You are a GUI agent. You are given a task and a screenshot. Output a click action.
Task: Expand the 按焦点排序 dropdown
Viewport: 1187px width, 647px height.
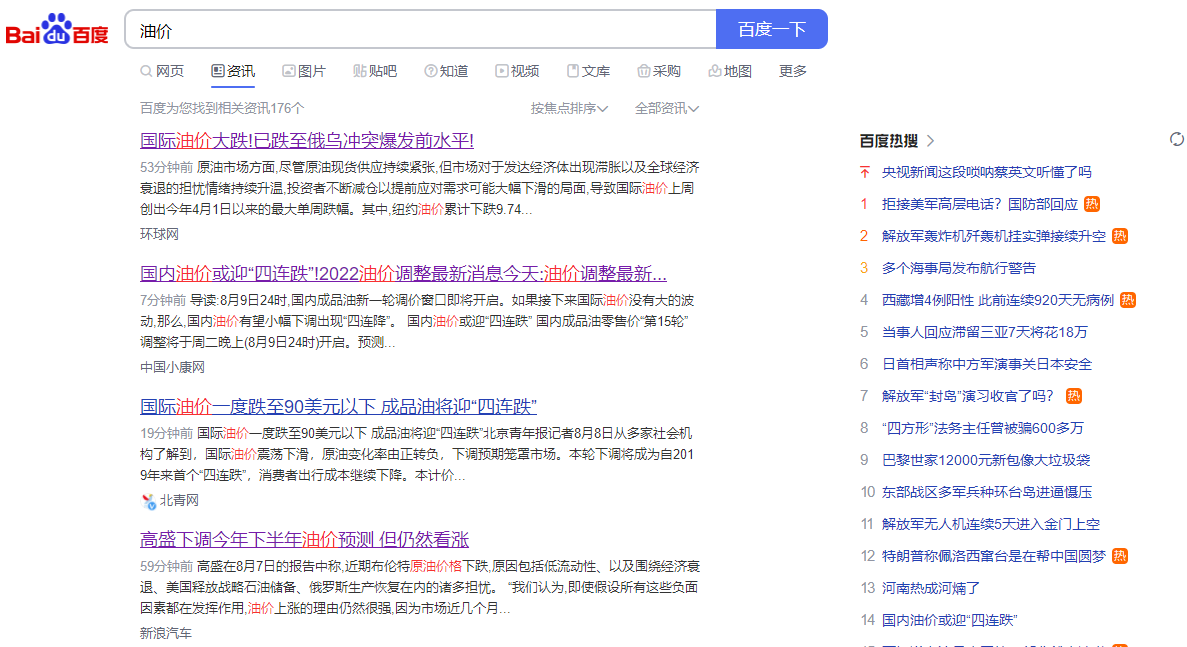click(x=569, y=108)
